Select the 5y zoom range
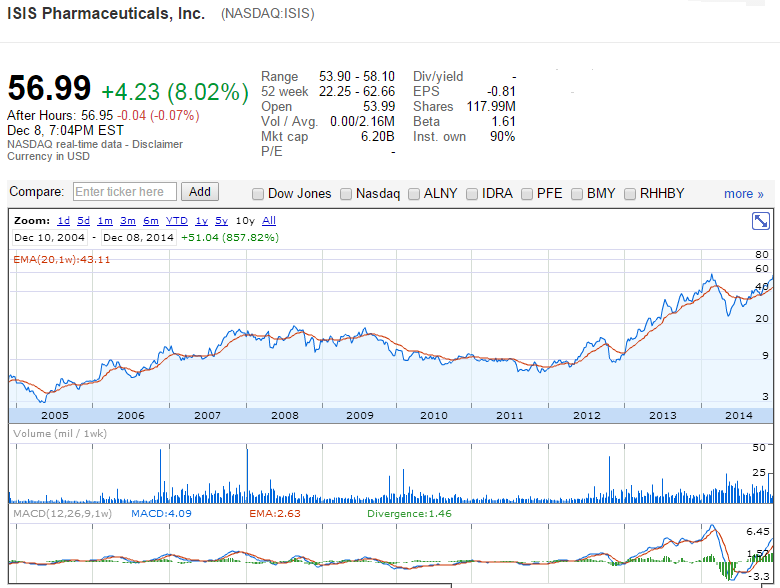Image resolution: width=780 pixels, height=588 pixels. [221, 221]
